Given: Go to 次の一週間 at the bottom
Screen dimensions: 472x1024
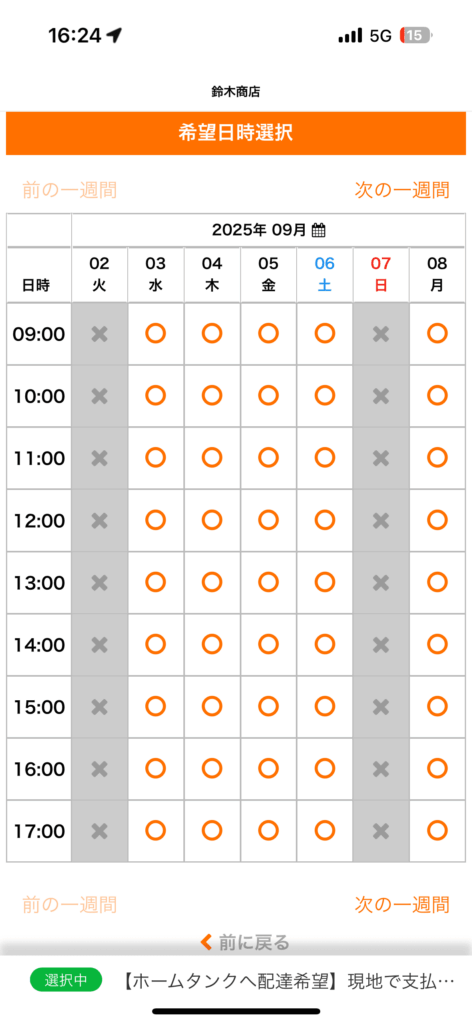Looking at the screenshot, I should (402, 904).
